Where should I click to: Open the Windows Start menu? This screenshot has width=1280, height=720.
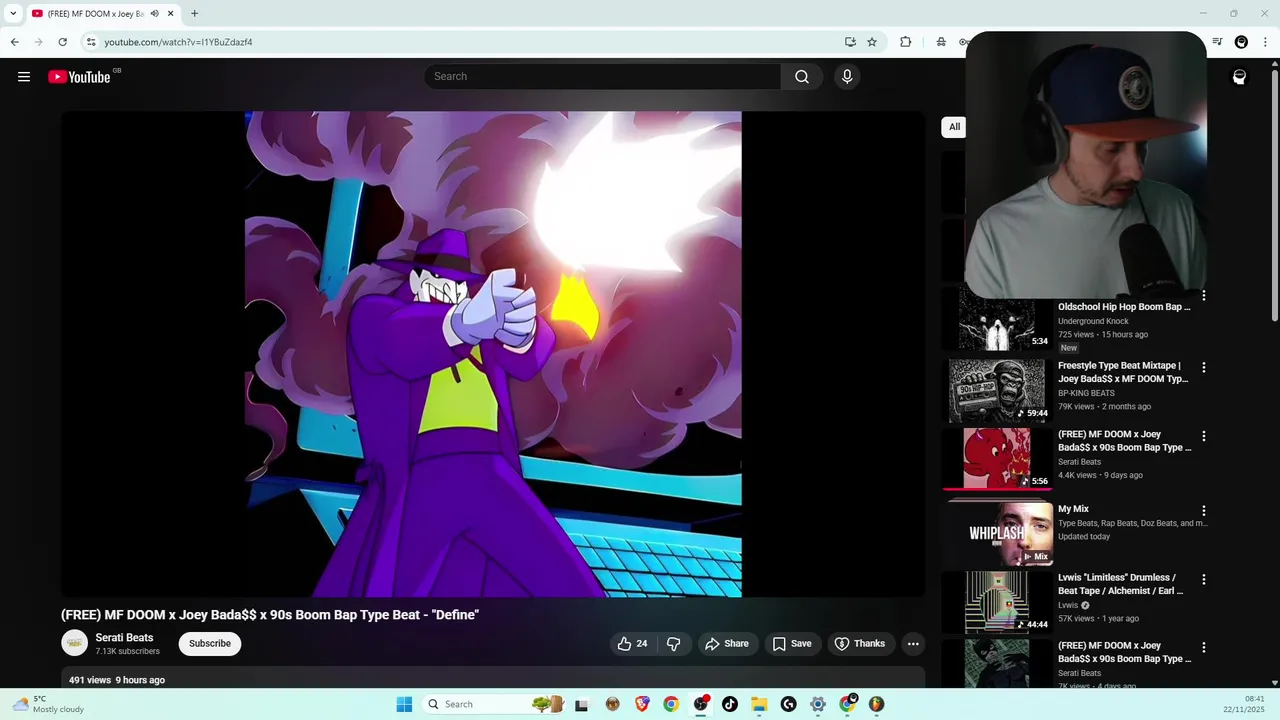pos(404,704)
